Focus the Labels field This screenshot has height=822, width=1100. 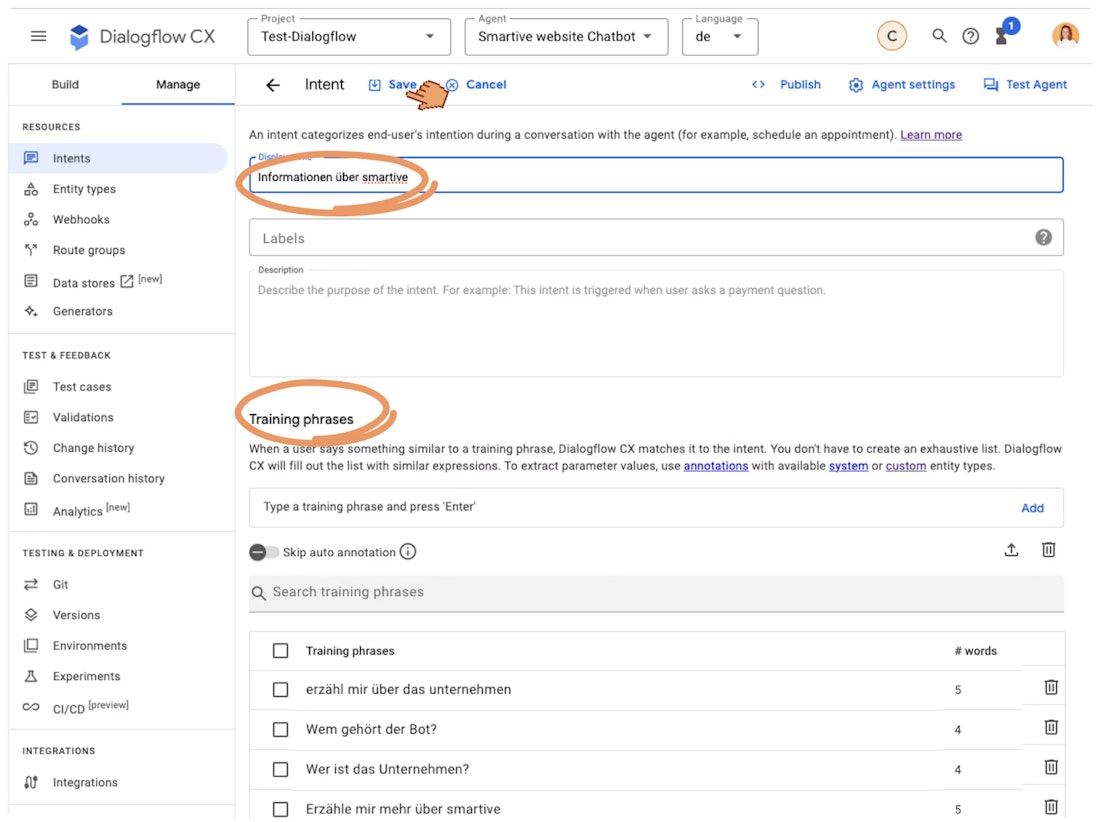pos(656,238)
